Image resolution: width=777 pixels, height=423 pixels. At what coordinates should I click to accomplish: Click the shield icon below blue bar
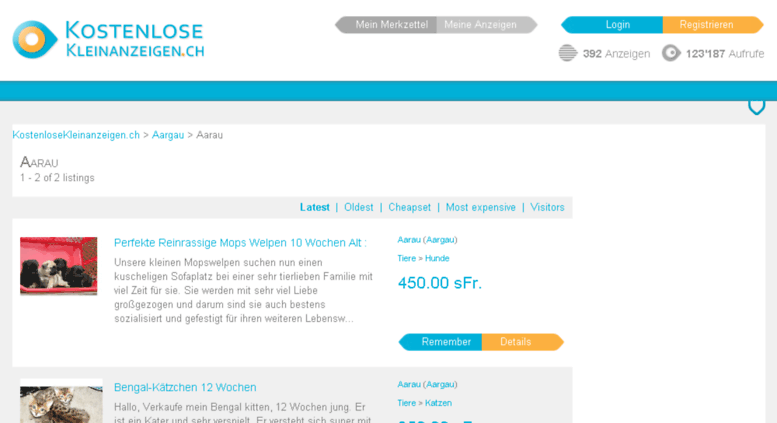pyautogui.click(x=757, y=106)
